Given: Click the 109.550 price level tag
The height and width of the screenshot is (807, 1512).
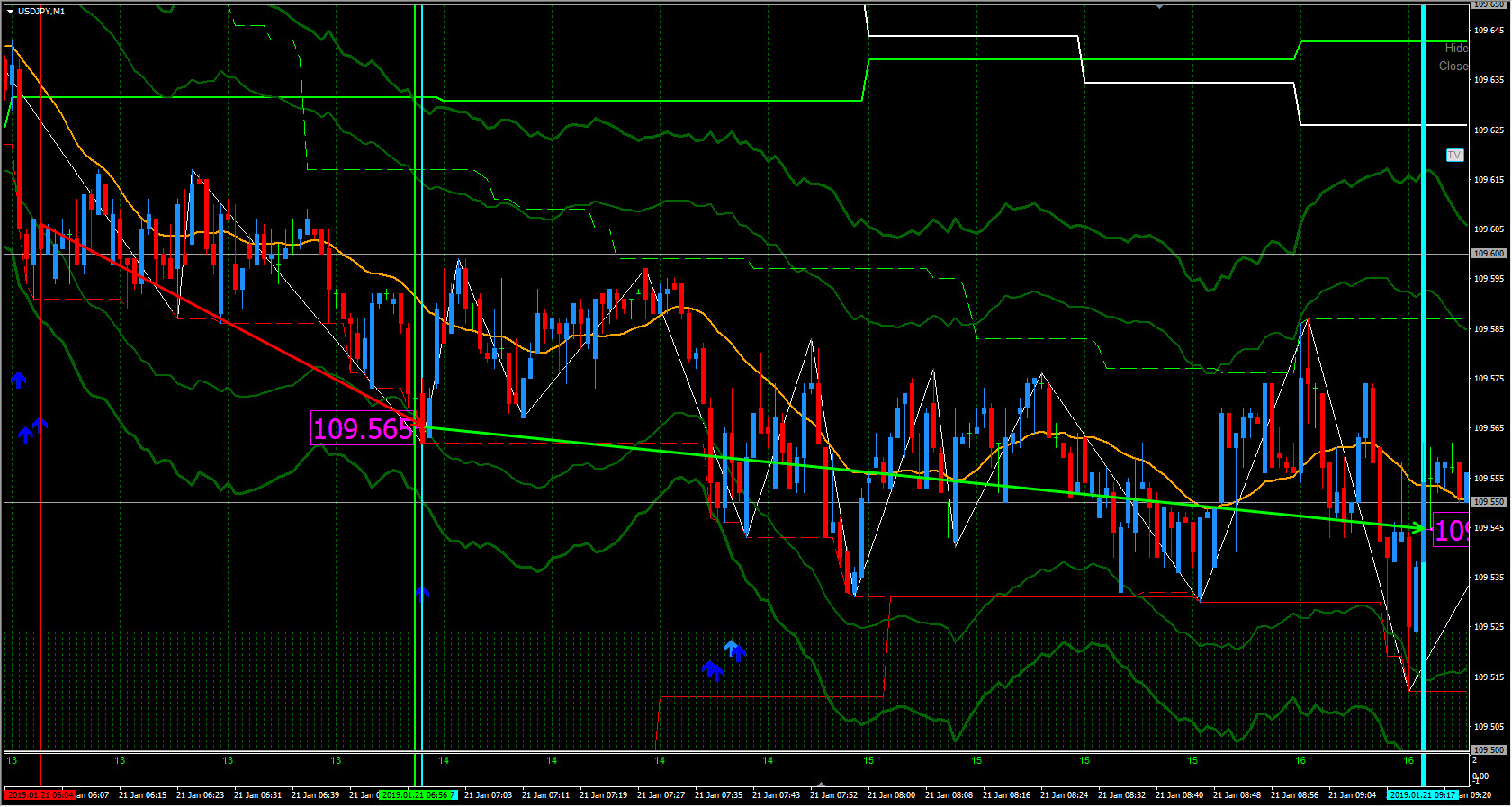Looking at the screenshot, I should (x=1489, y=502).
